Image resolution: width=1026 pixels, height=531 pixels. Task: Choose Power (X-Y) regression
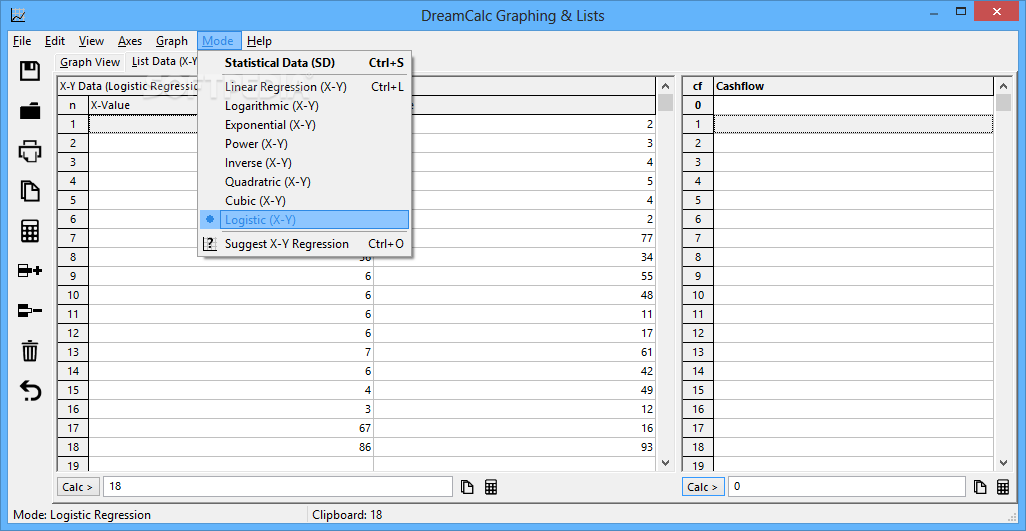pos(305,143)
